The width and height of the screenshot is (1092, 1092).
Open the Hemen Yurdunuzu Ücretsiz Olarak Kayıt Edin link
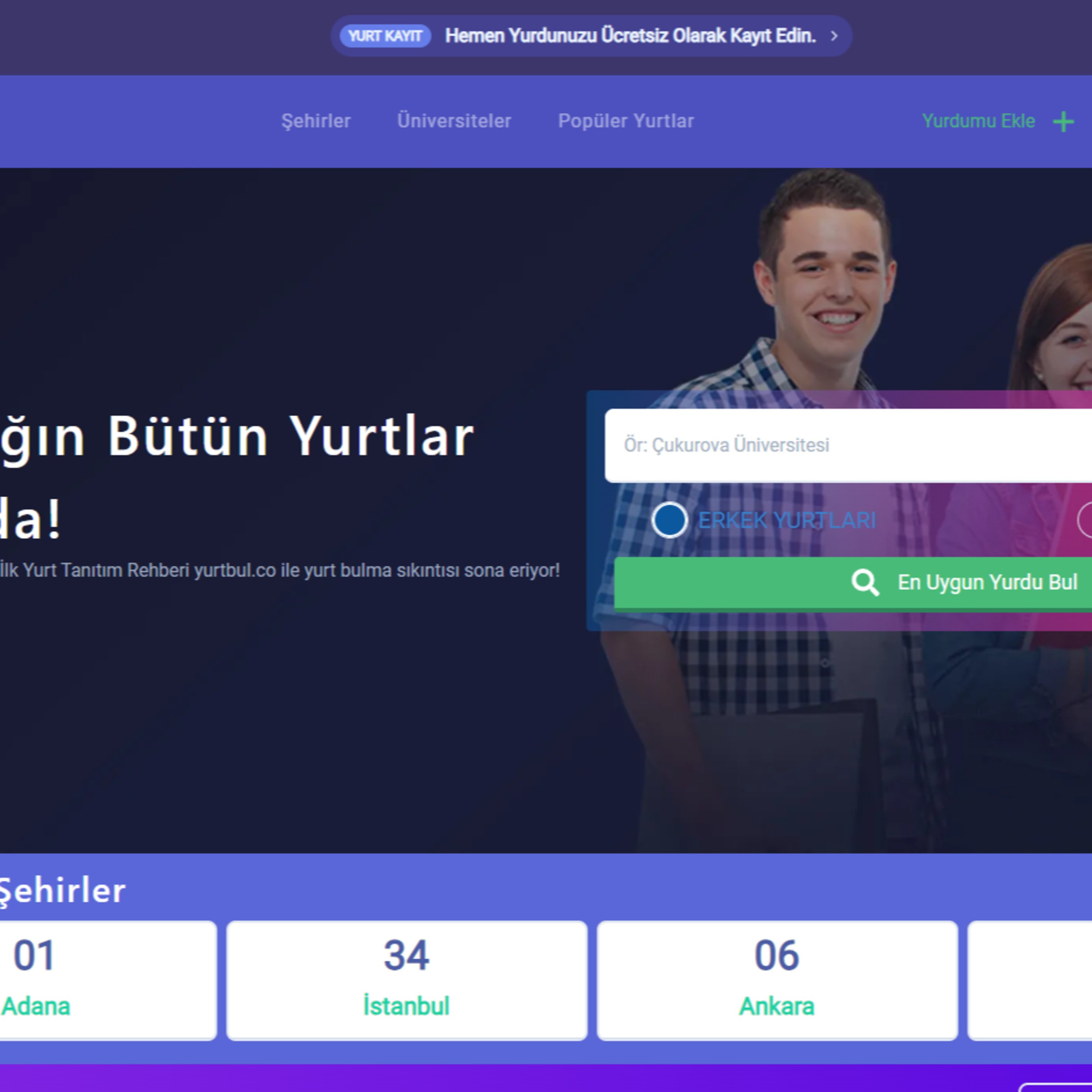630,36
